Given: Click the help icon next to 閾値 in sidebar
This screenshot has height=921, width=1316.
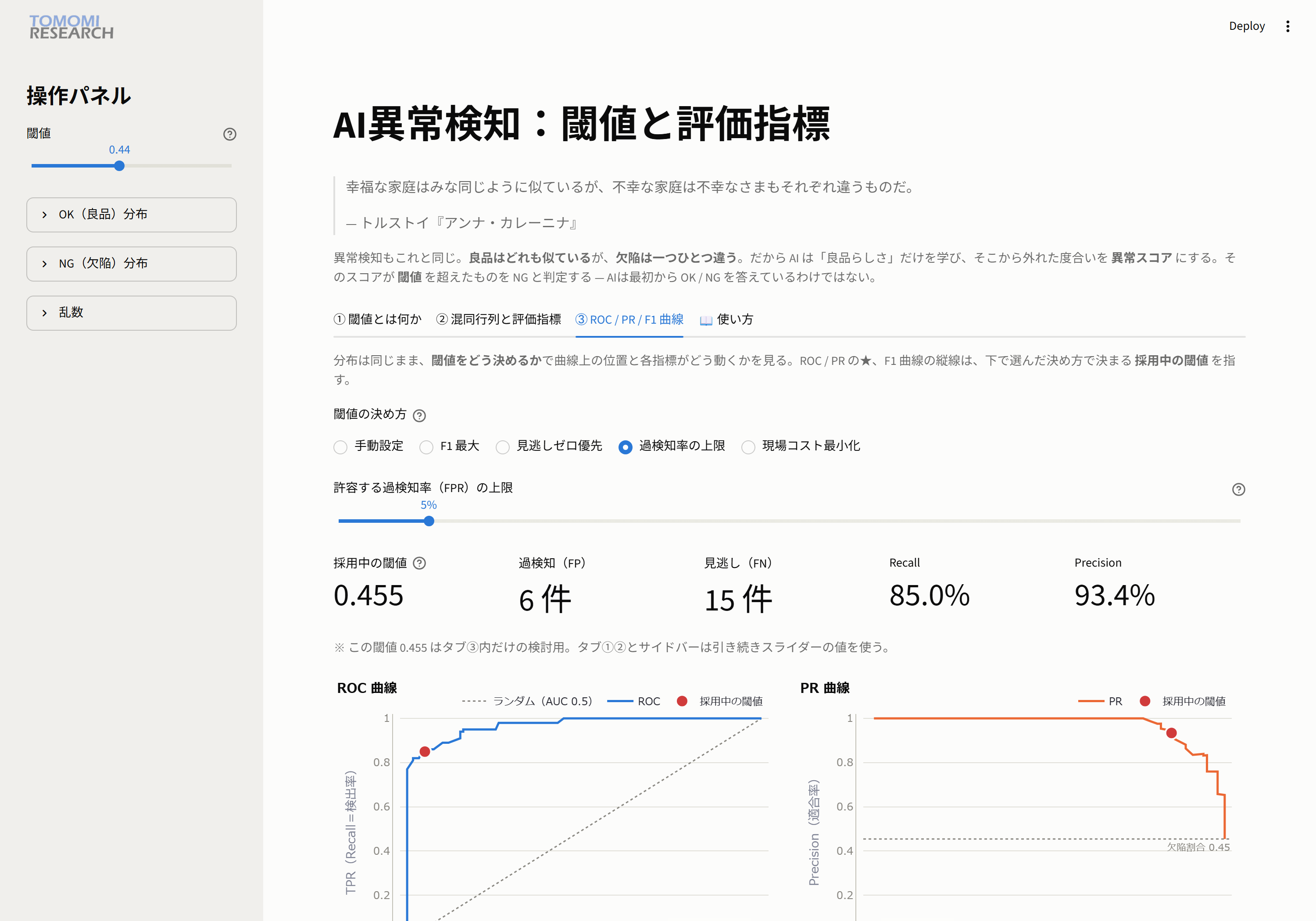Looking at the screenshot, I should coord(229,134).
